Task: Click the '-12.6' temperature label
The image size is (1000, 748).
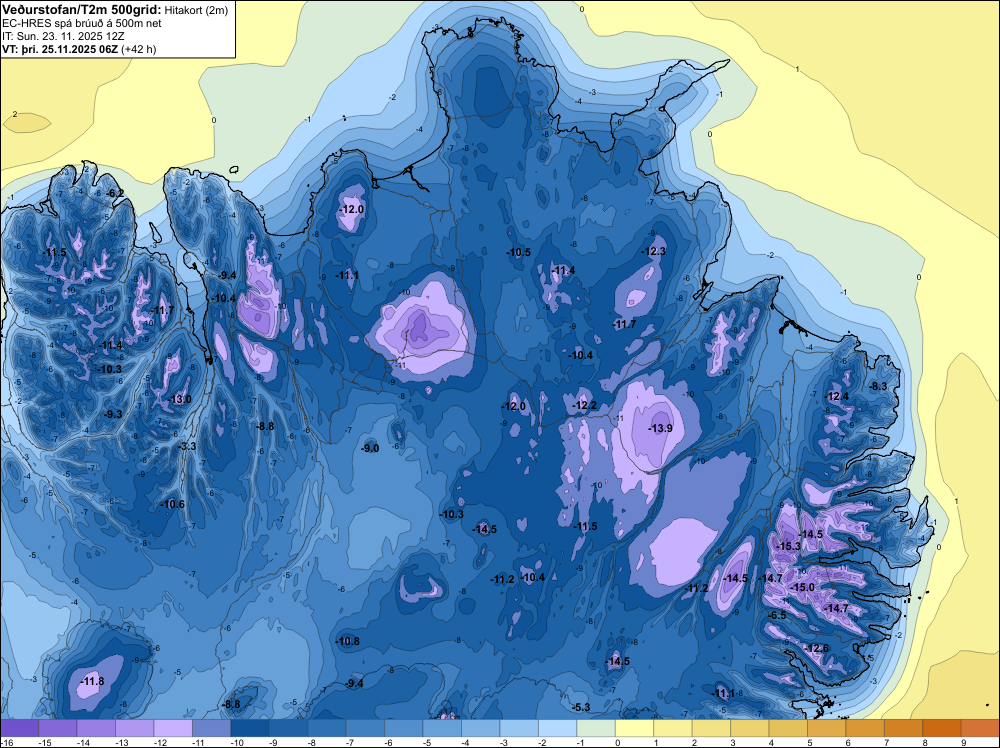Action: 817,648
